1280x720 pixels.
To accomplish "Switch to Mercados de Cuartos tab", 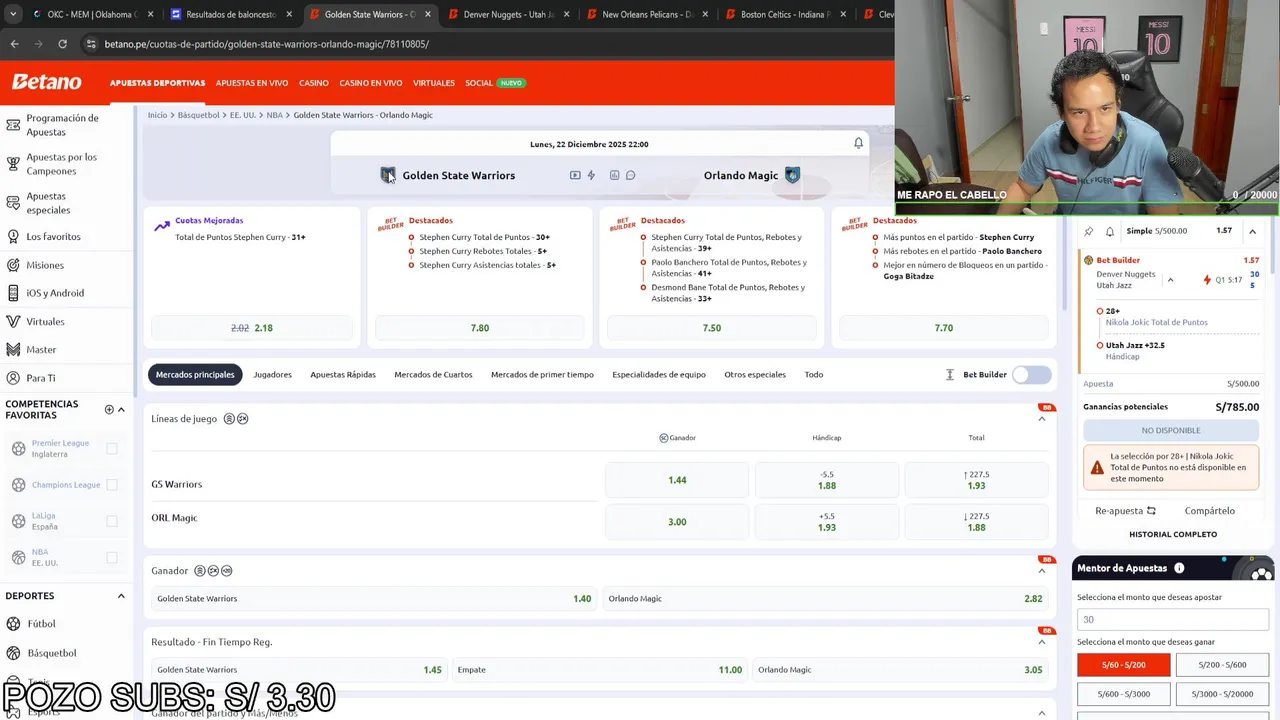I will [433, 374].
